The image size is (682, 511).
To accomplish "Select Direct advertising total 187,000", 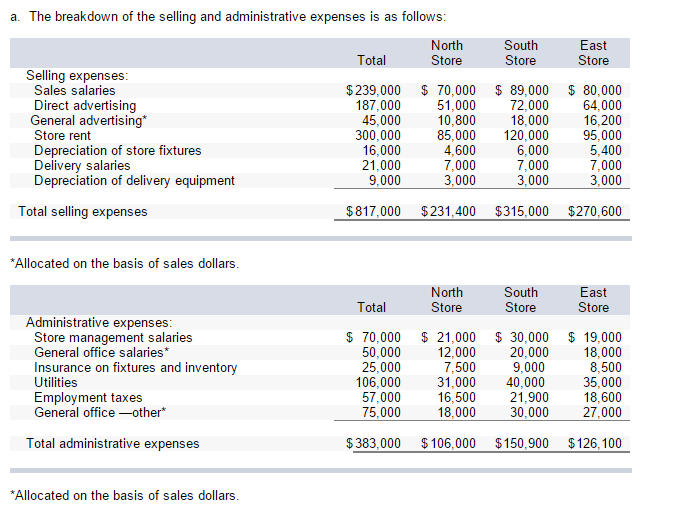I will click(378, 106).
